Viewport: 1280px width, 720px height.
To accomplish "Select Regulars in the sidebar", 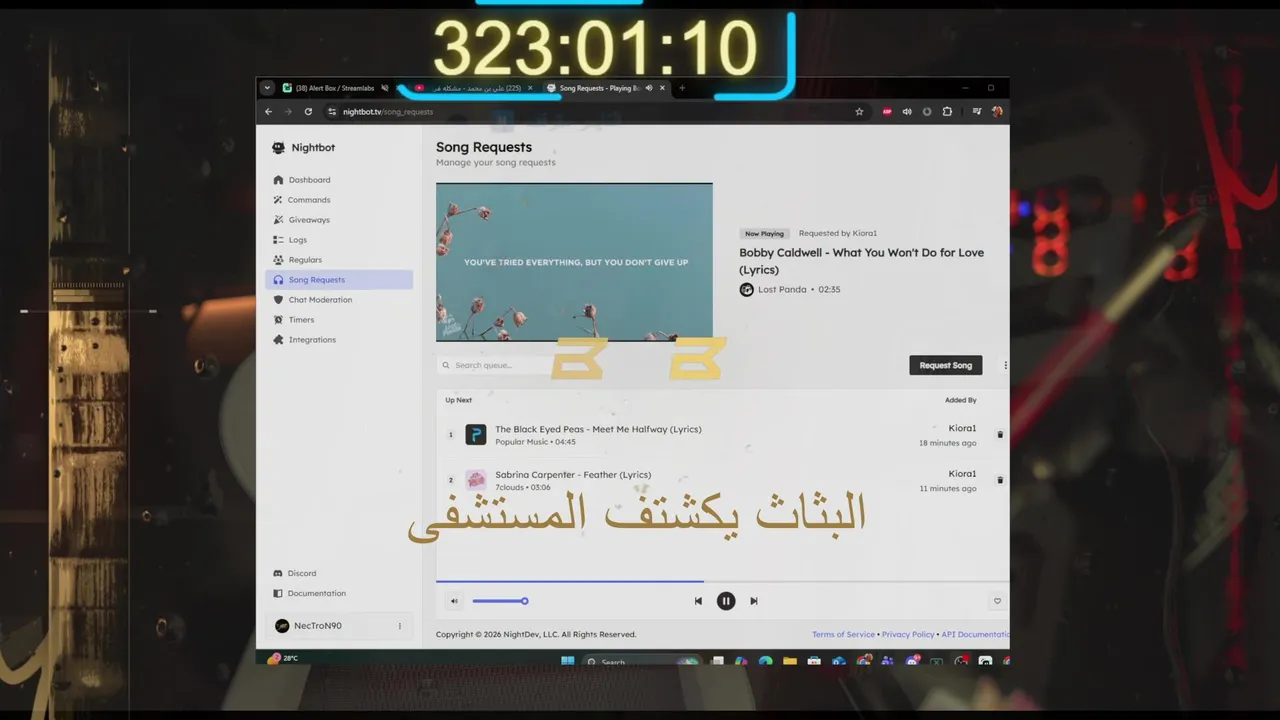I will point(339,260).
